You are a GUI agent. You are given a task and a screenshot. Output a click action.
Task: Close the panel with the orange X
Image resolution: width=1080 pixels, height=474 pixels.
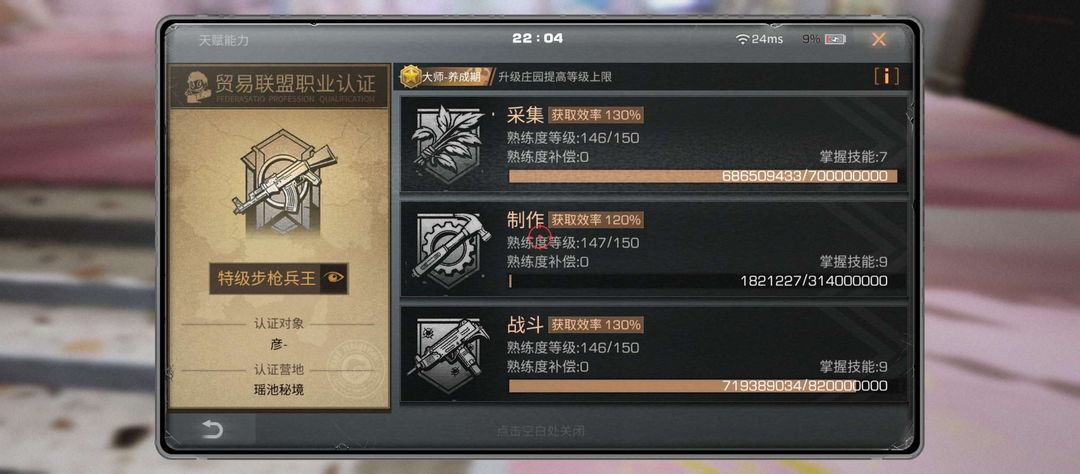pos(879,39)
